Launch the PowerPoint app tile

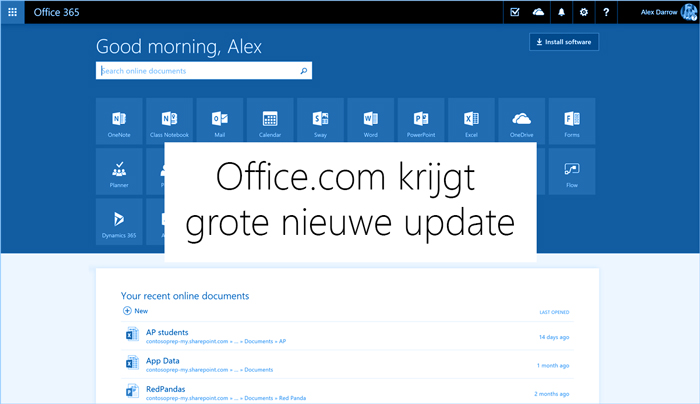click(421, 121)
